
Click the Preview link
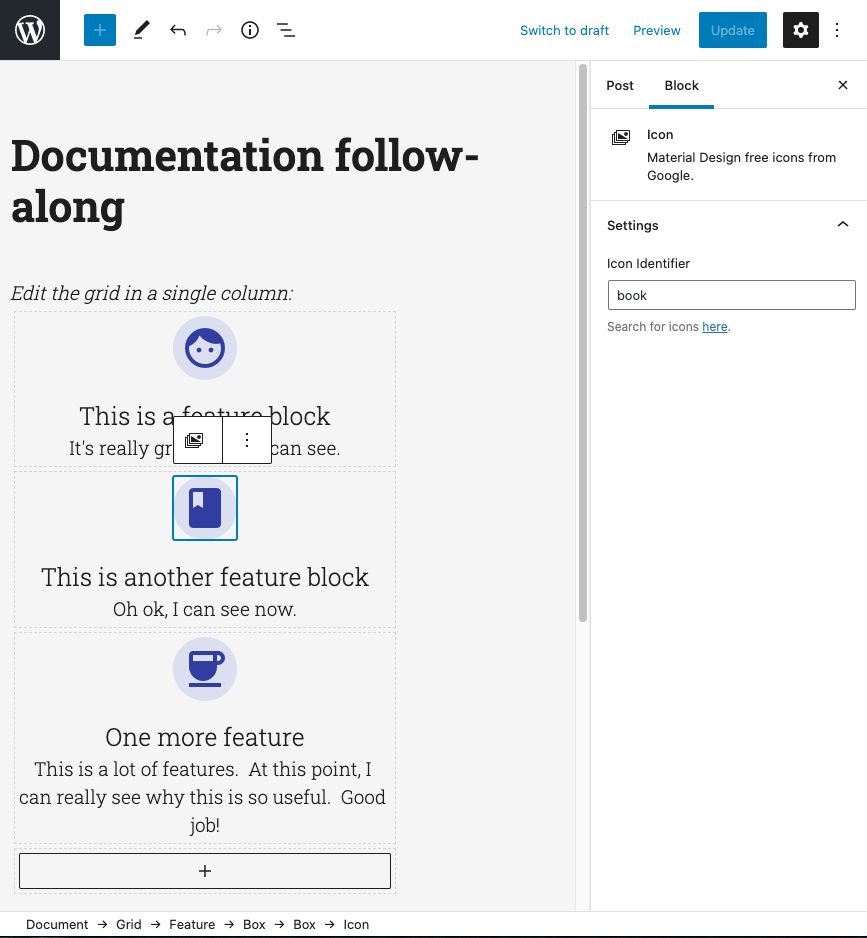pos(656,30)
